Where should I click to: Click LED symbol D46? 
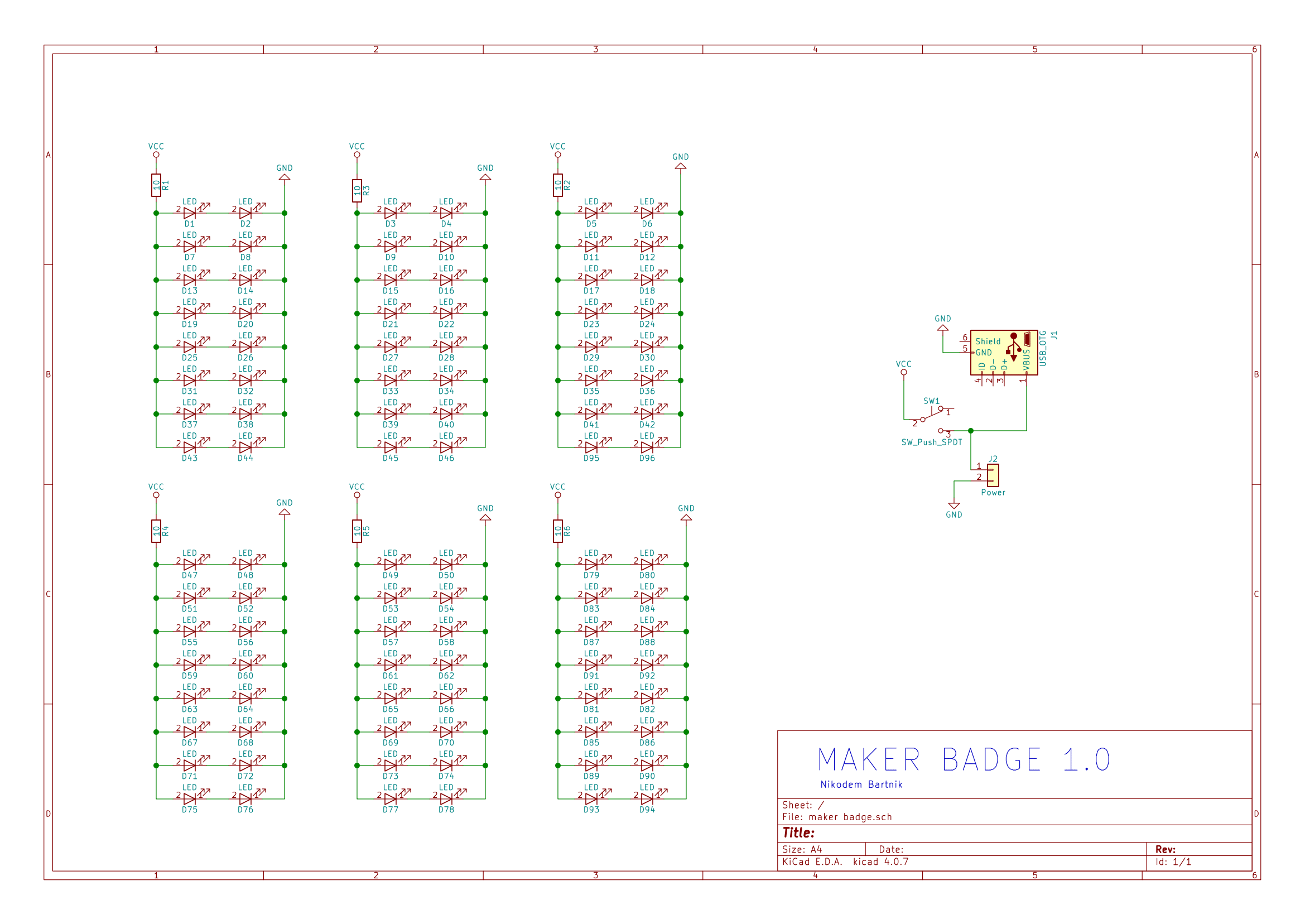[447, 447]
